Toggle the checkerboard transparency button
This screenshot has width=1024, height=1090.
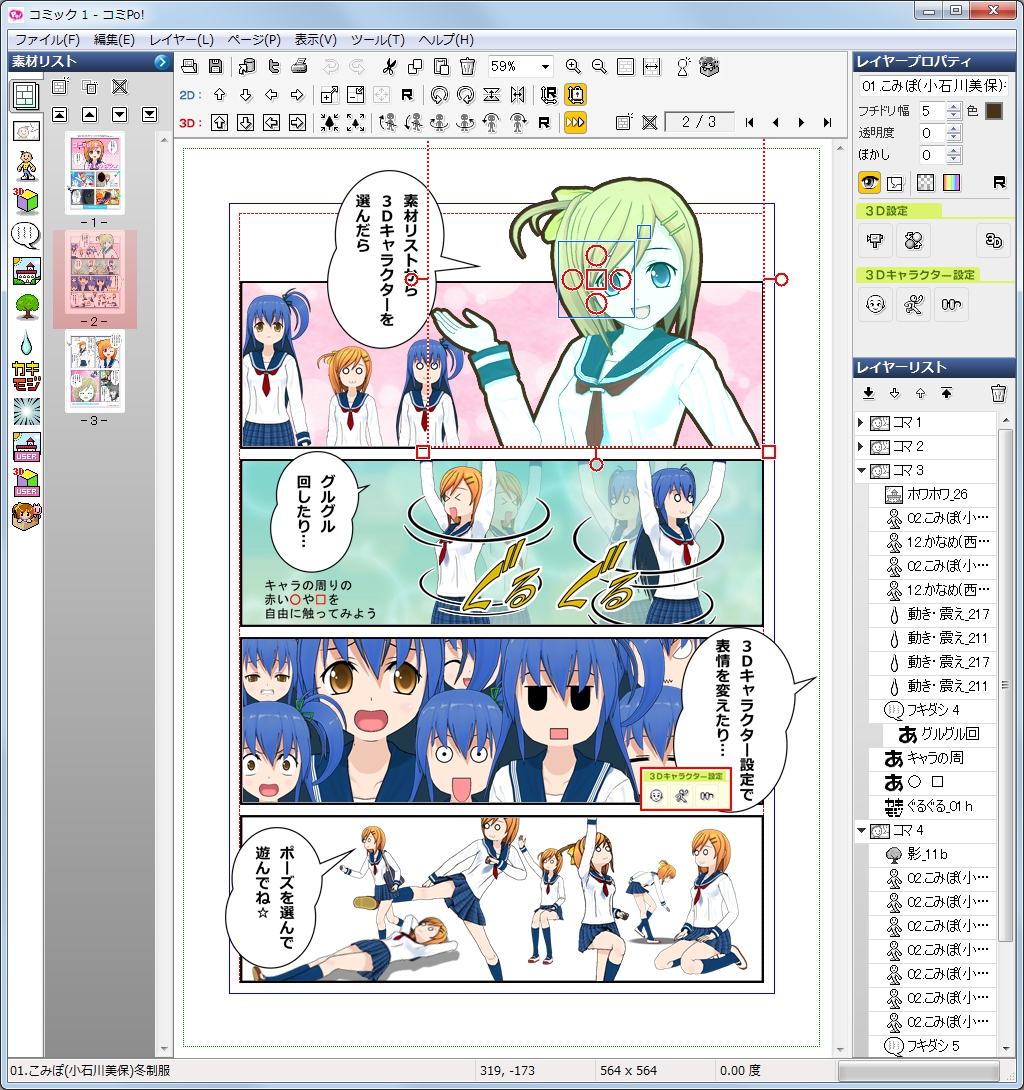click(x=926, y=183)
